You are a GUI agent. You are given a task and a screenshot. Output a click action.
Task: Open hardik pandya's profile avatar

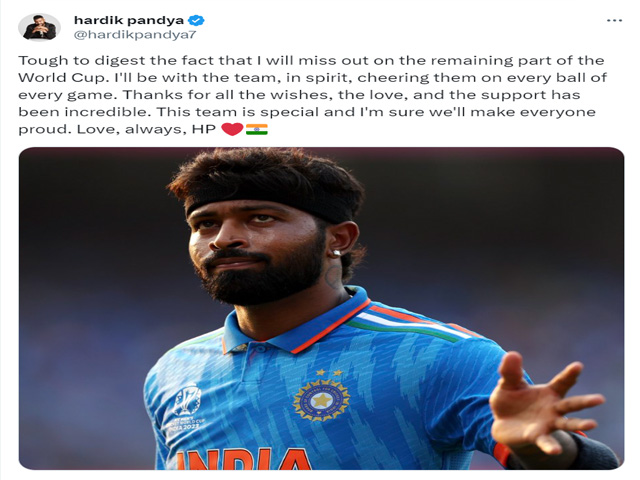[39, 27]
